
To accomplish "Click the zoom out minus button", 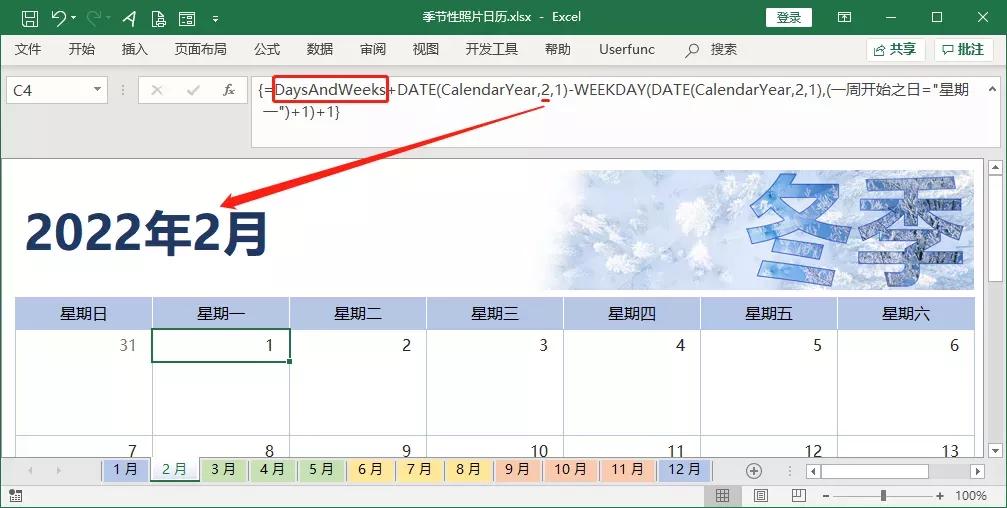I will point(826,496).
